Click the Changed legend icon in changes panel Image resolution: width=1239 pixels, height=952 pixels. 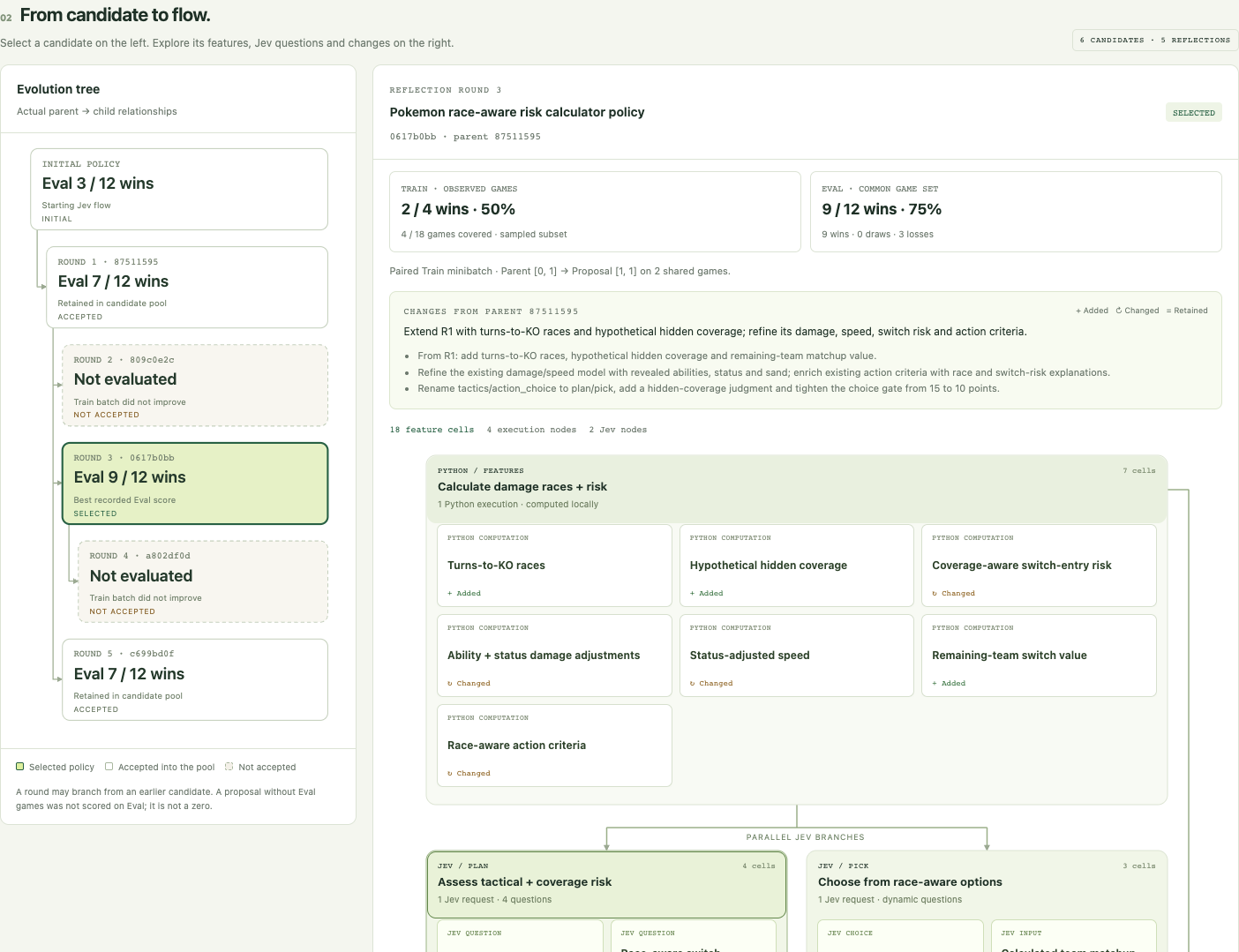[1119, 311]
